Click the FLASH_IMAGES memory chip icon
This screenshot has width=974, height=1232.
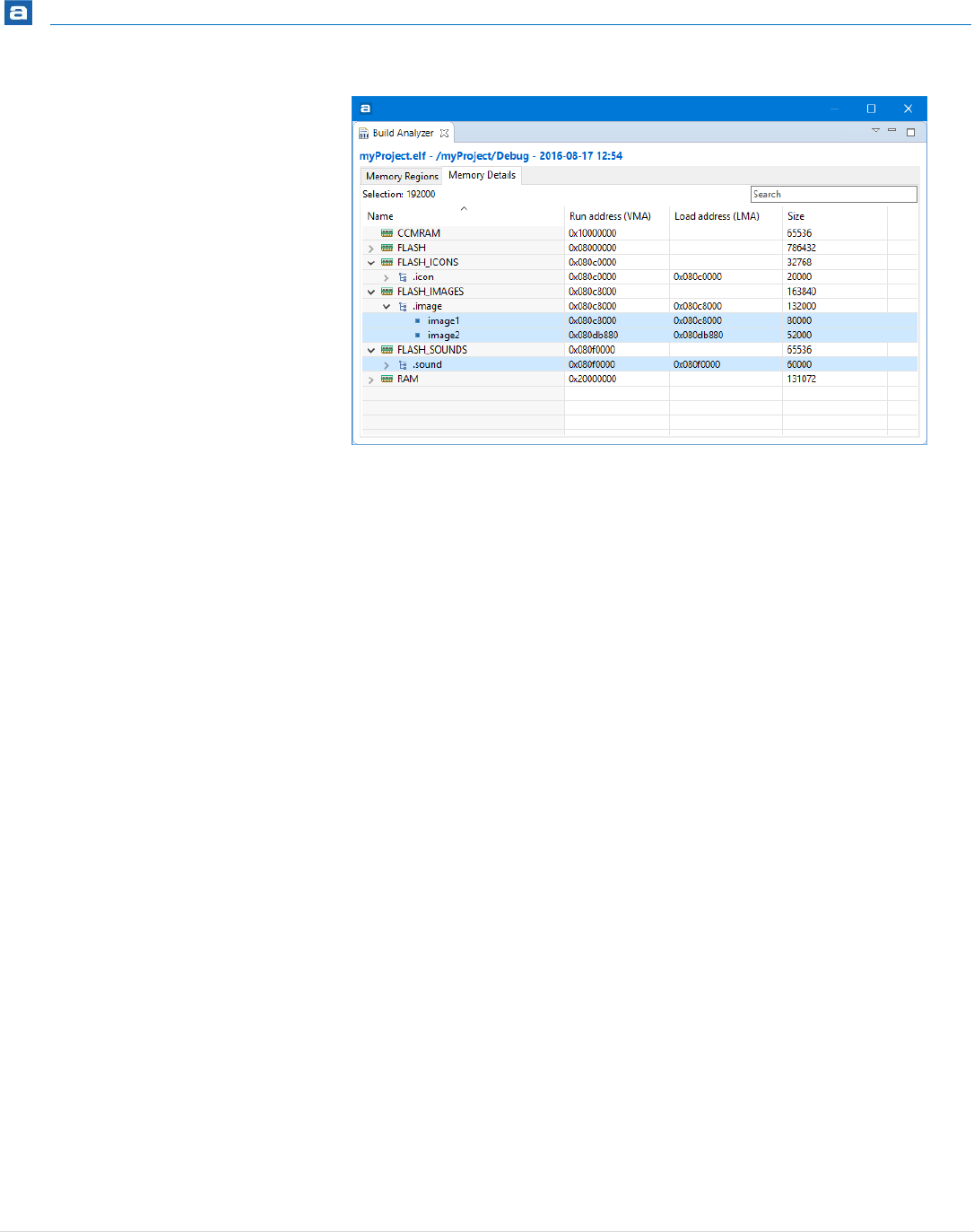click(x=387, y=292)
